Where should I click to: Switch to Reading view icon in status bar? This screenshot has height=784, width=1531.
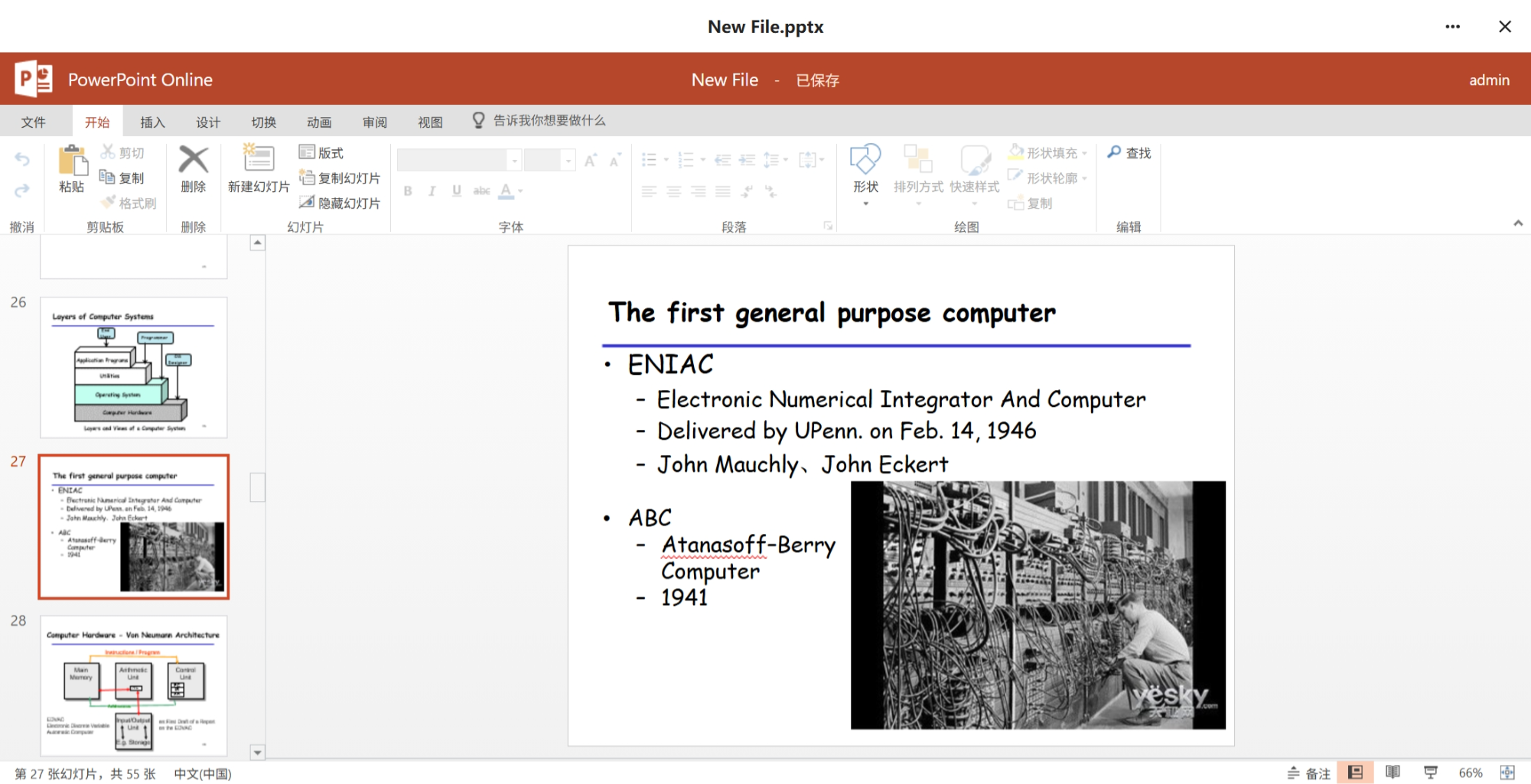click(x=1393, y=773)
